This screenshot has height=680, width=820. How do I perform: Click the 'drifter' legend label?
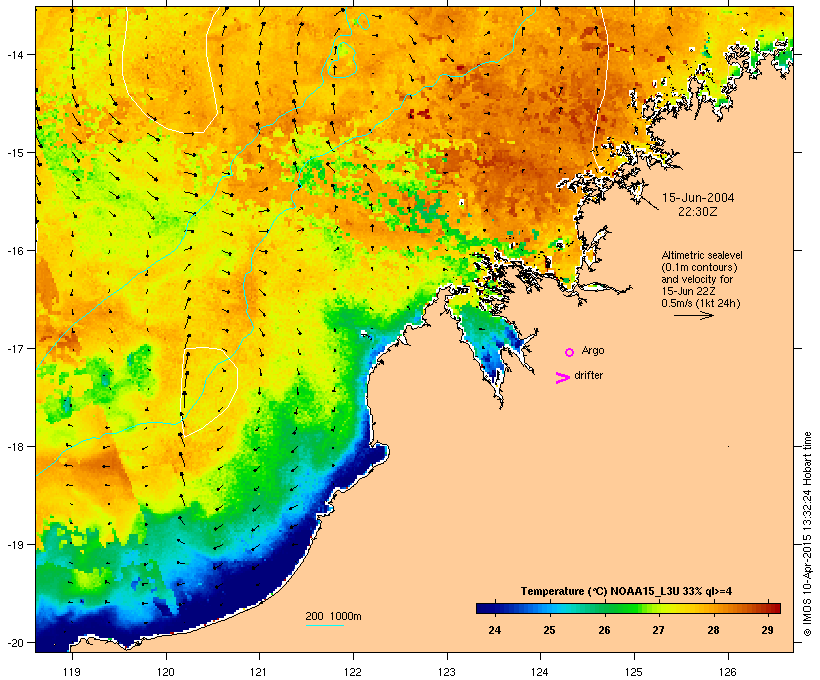pos(588,375)
